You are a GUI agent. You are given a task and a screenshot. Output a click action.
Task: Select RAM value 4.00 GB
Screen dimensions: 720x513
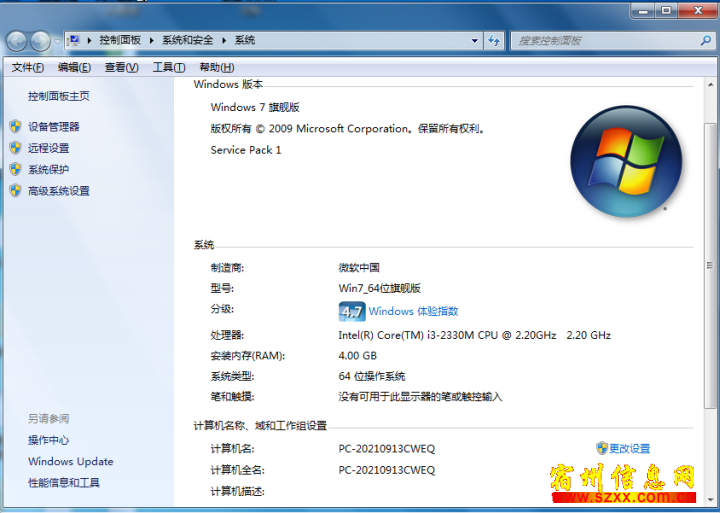[x=358, y=355]
